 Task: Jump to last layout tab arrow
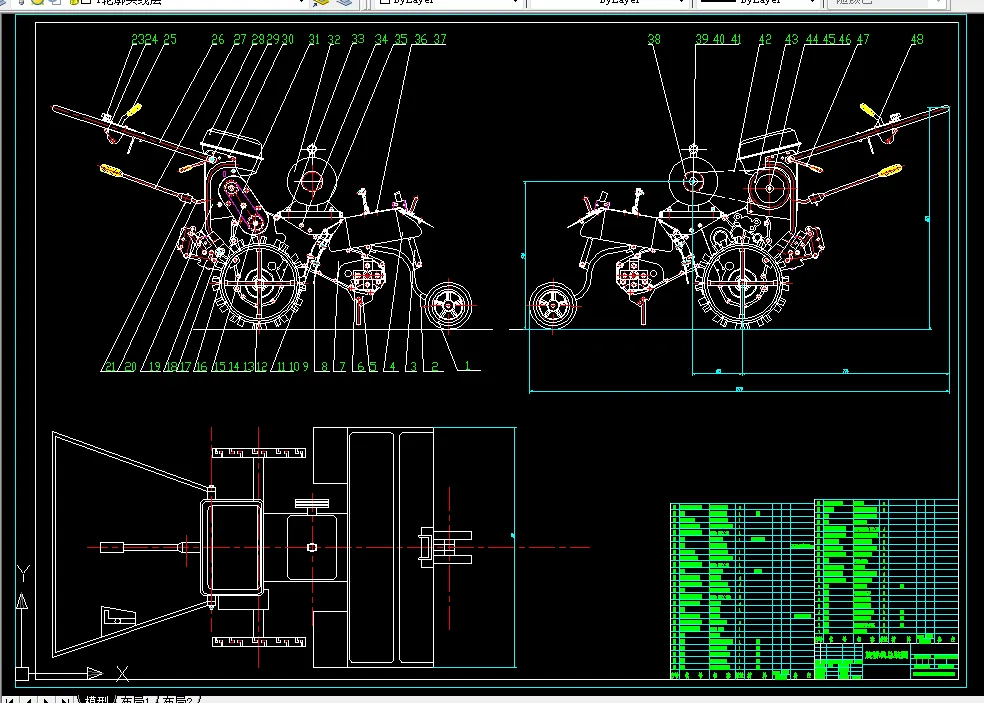tap(65, 699)
